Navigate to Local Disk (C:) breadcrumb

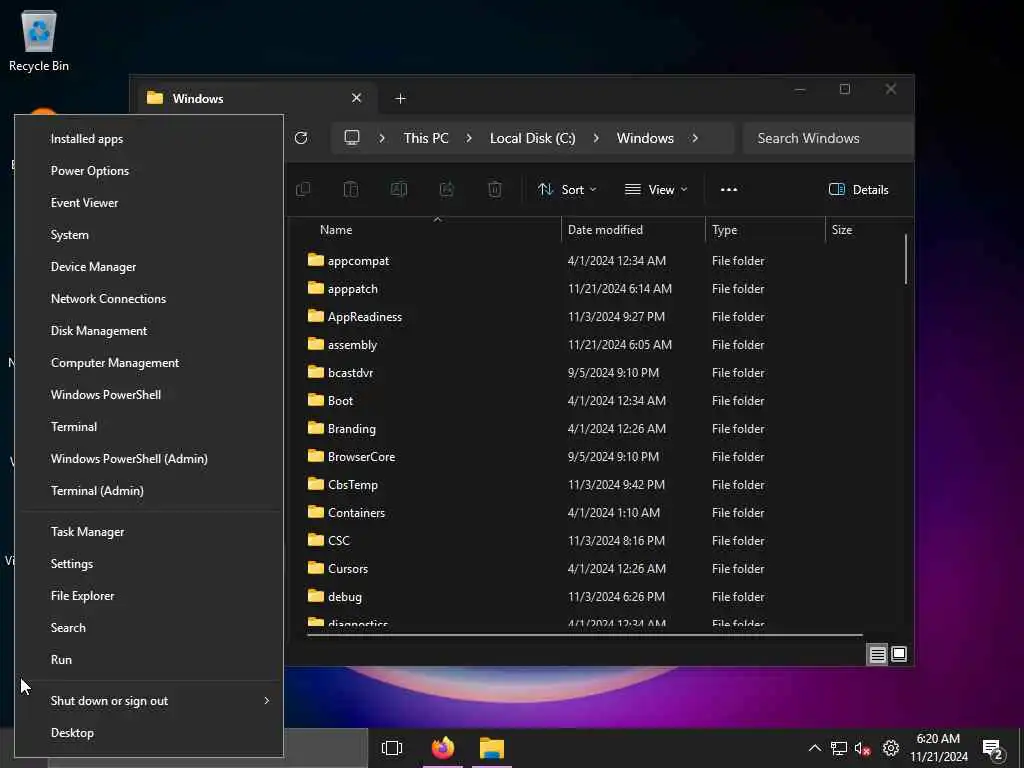(x=533, y=138)
